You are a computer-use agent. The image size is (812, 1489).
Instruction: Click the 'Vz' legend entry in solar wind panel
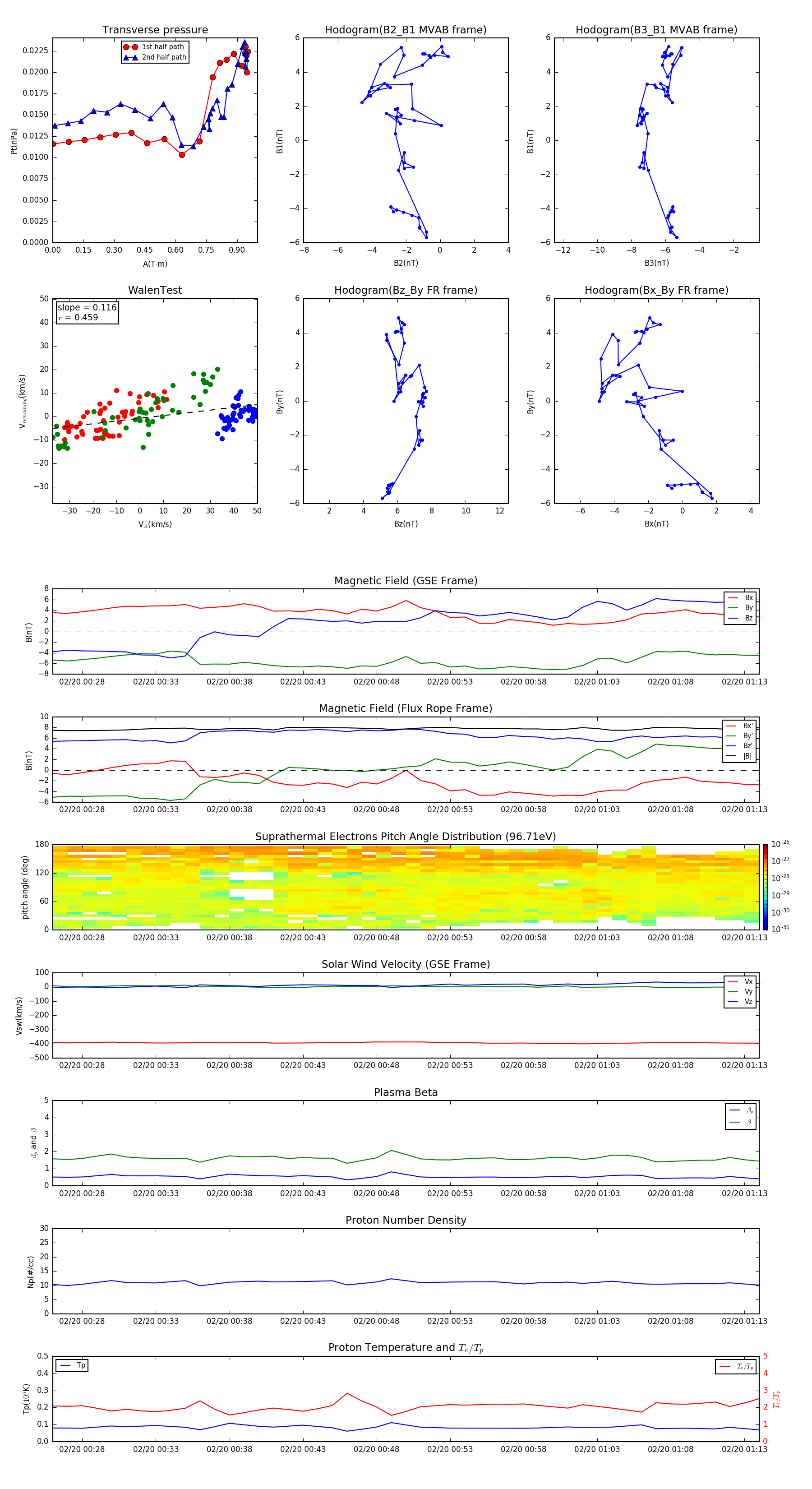tap(741, 1002)
